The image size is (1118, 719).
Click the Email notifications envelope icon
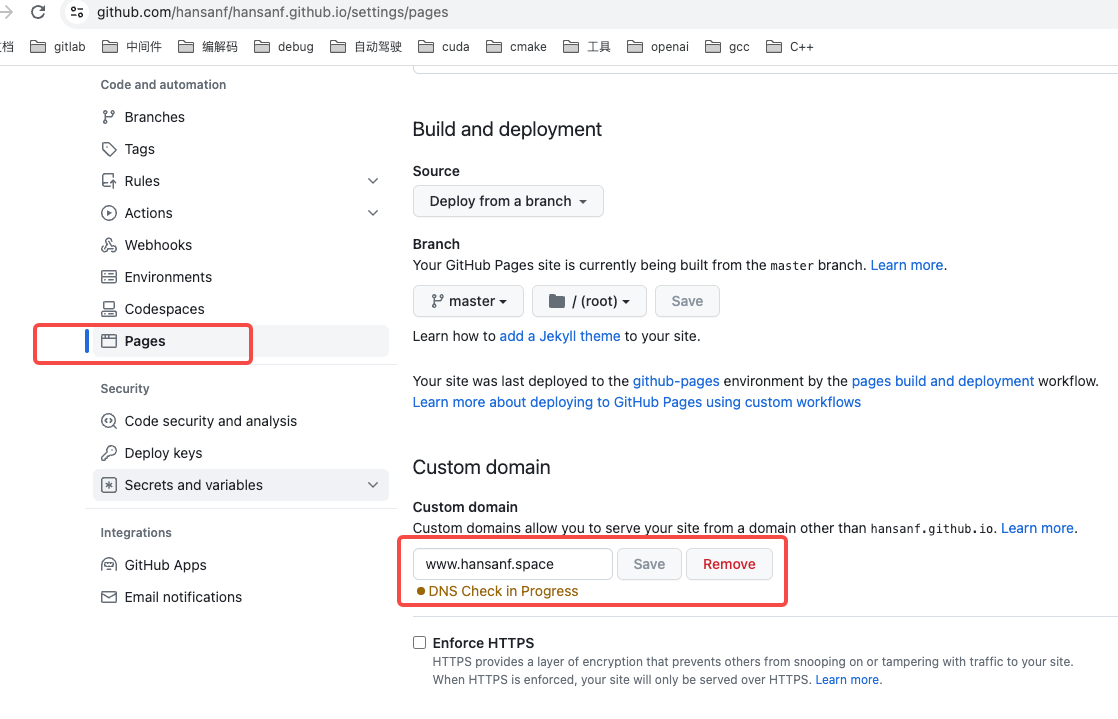tap(108, 597)
